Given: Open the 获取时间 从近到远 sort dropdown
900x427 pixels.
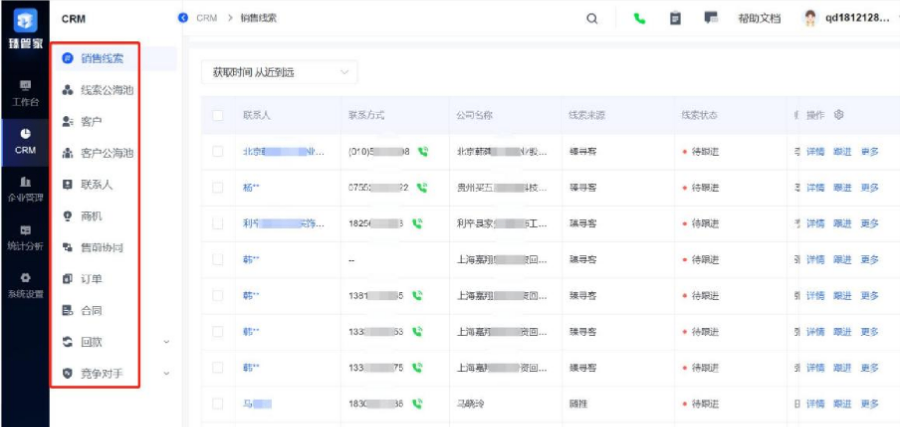Looking at the screenshot, I should point(279,73).
